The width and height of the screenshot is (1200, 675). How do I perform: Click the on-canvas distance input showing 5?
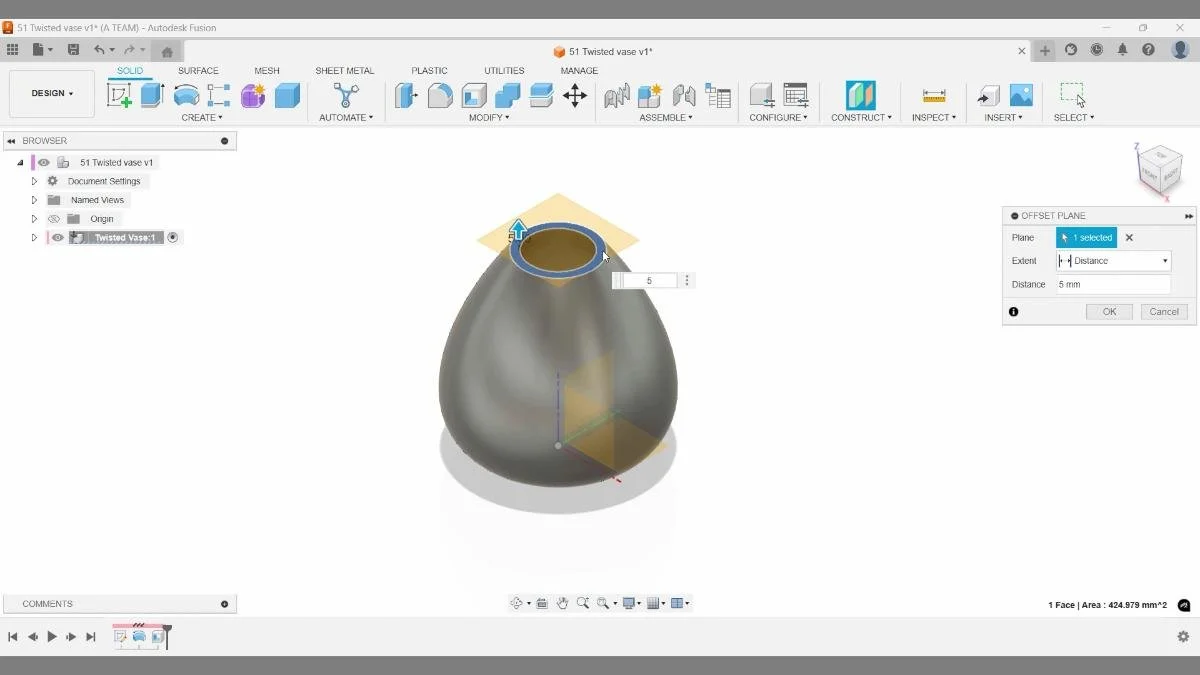tap(648, 281)
